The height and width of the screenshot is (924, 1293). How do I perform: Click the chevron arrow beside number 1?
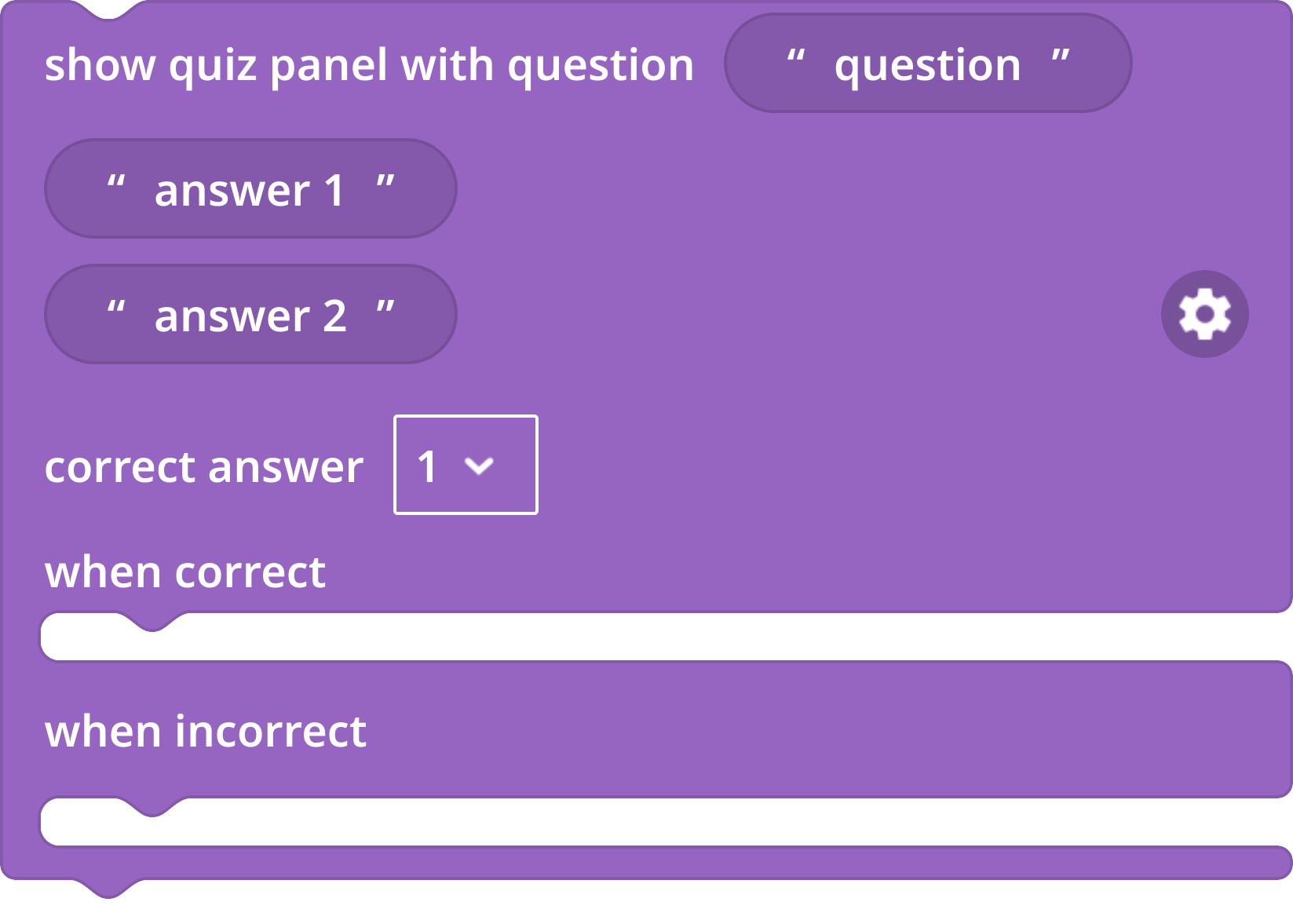point(479,466)
